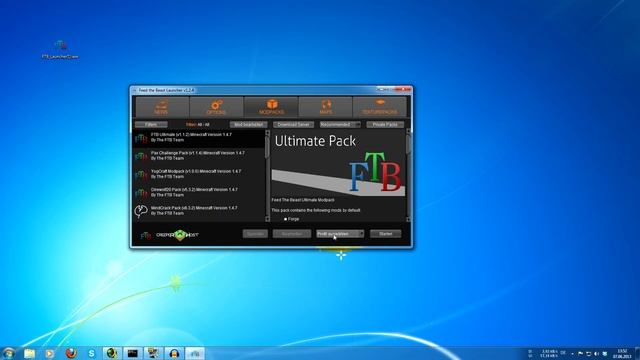Select FTB Ultimate pack in list
This screenshot has width=640, height=360.
199,138
